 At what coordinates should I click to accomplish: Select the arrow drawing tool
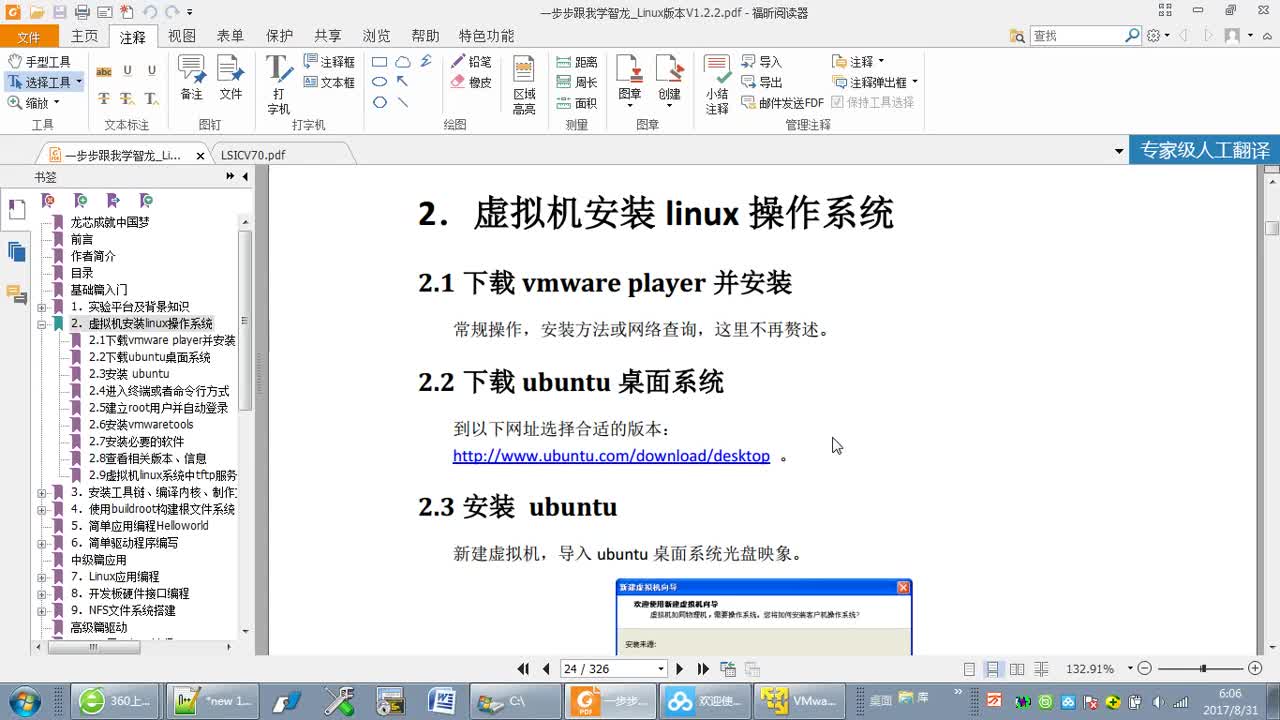tap(402, 82)
